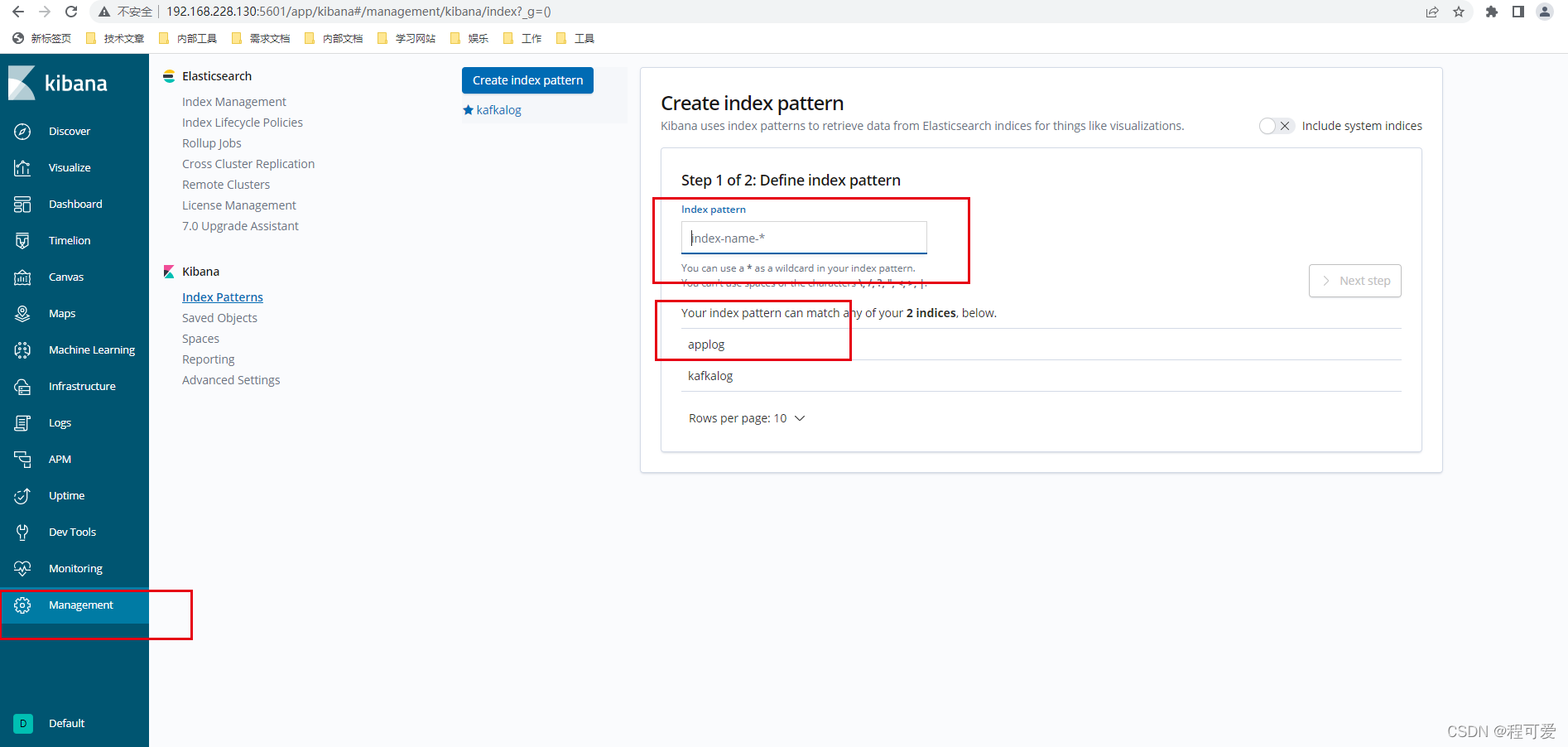Open Index Management link

[234, 102]
